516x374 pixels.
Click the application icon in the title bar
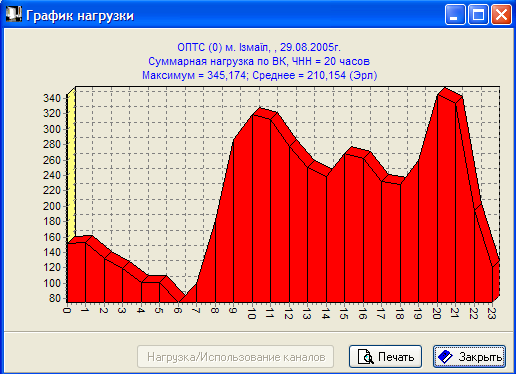(x=13, y=14)
